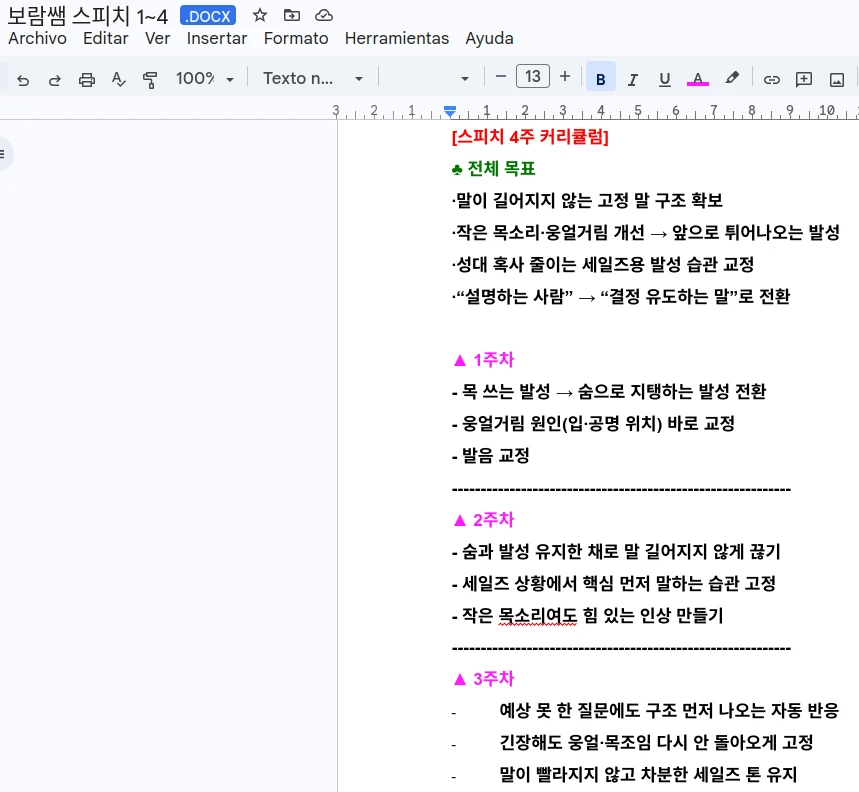Open the Editar menu

click(105, 38)
